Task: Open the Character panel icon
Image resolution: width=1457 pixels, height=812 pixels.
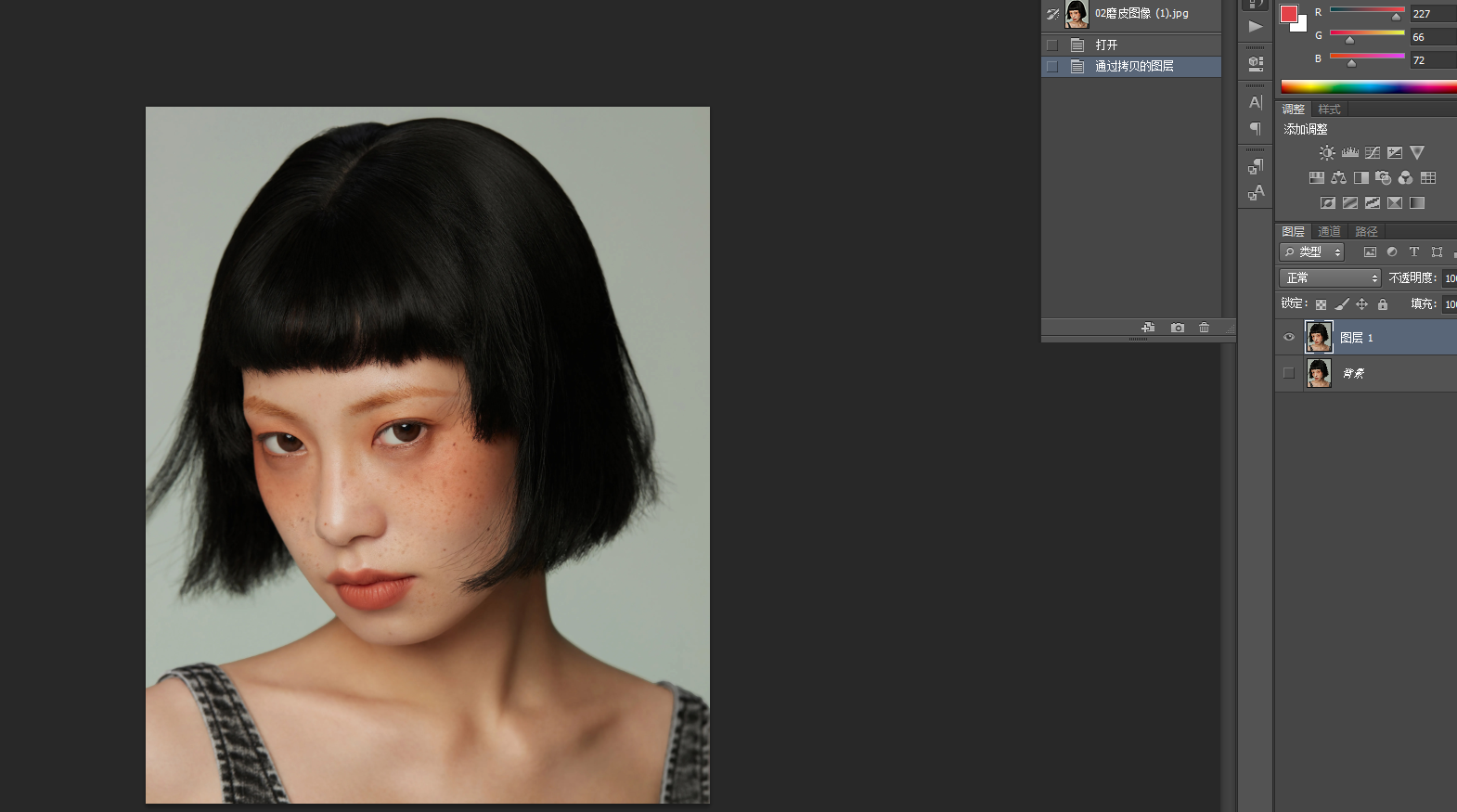Action: 1256,103
